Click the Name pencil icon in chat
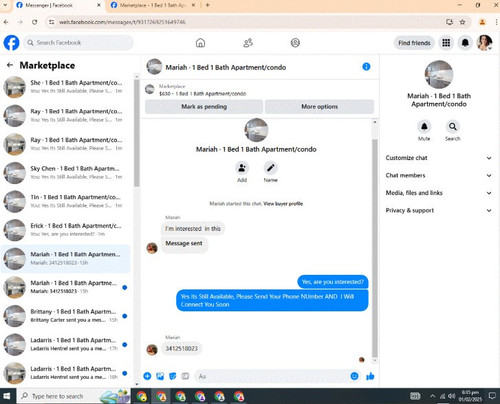The height and width of the screenshot is (404, 500). tap(271, 168)
